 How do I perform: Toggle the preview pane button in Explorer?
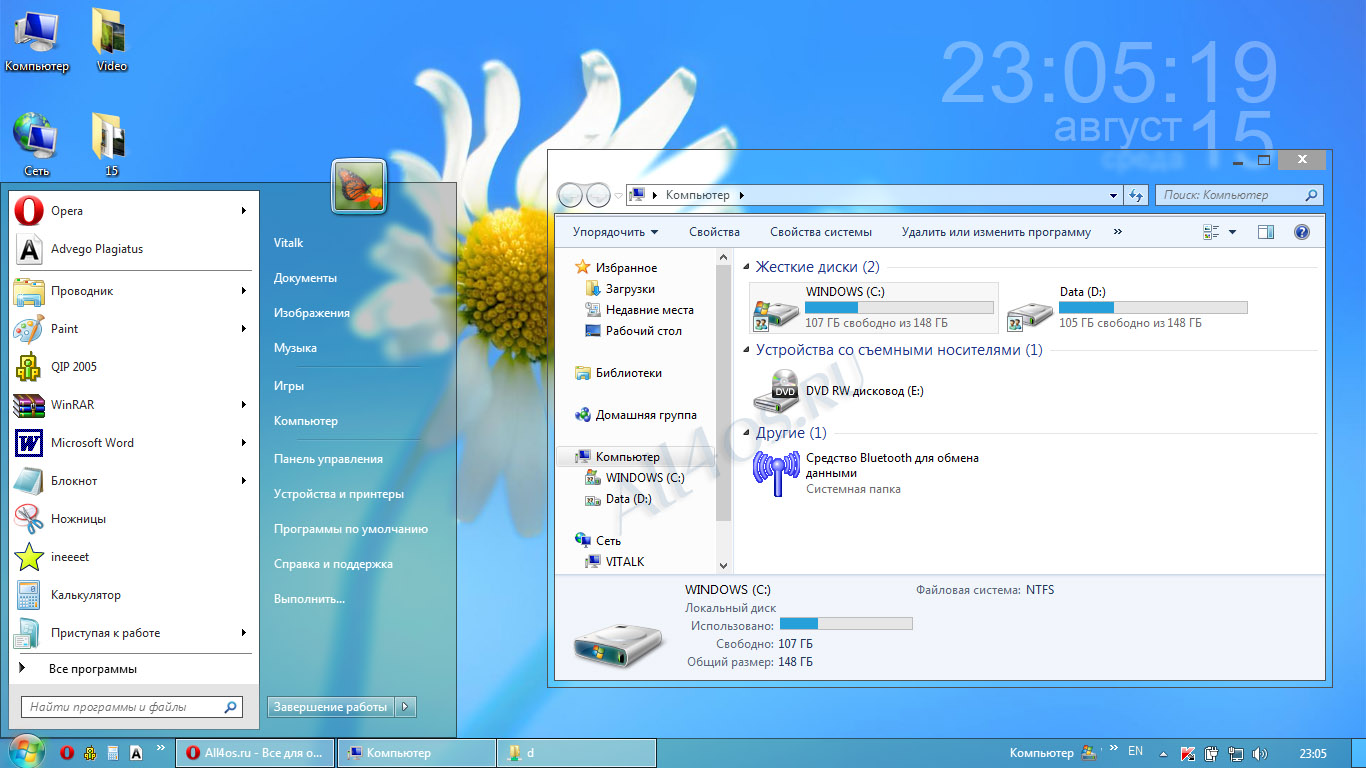coord(1266,232)
